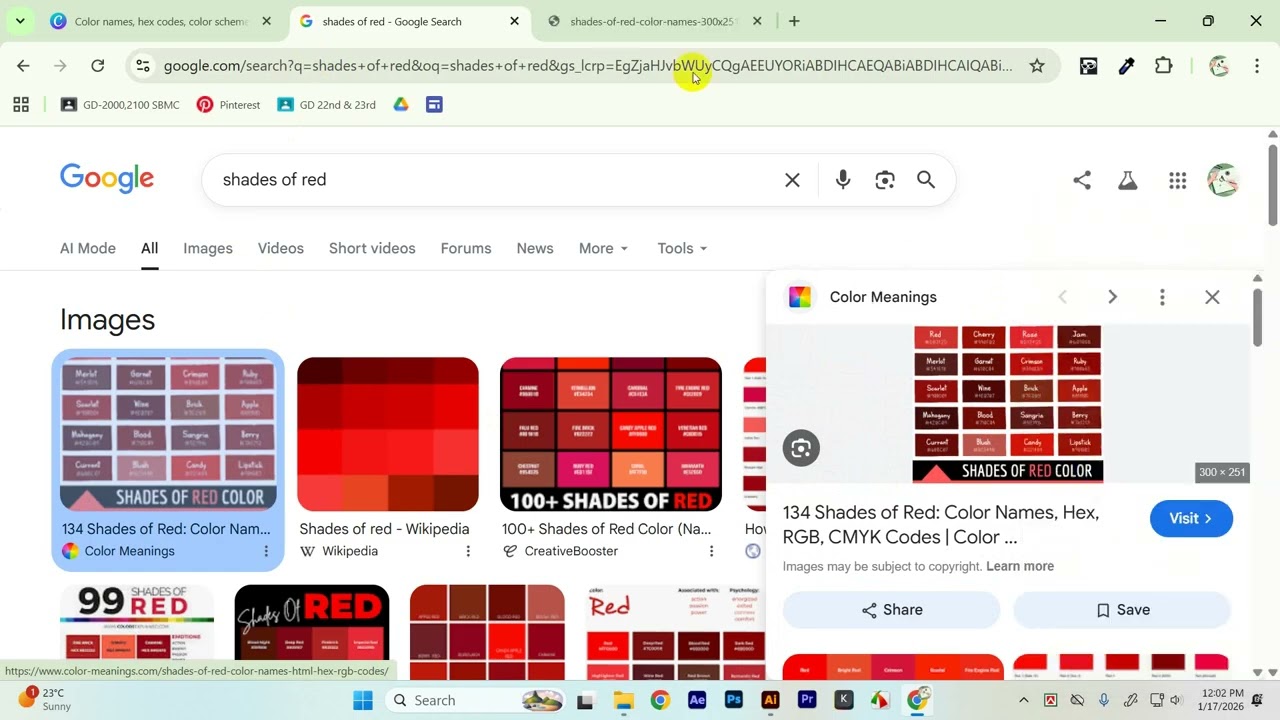The width and height of the screenshot is (1280, 720).
Task: Open the Google apps grid
Action: tap(1178, 180)
